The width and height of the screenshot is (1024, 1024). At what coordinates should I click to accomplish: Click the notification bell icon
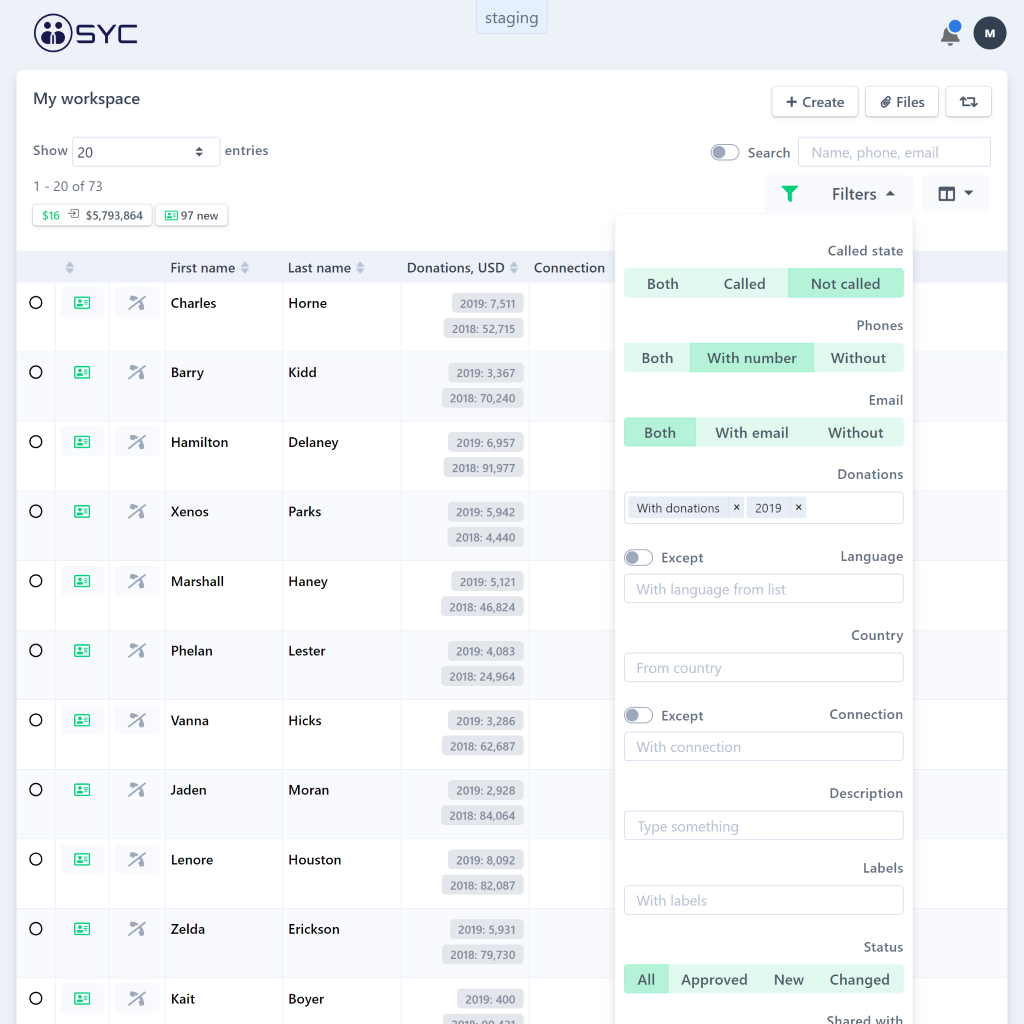950,35
